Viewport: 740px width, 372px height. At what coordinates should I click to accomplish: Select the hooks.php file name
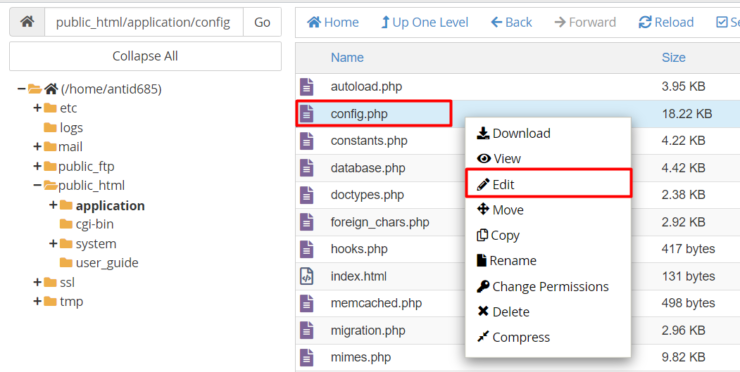pos(359,249)
